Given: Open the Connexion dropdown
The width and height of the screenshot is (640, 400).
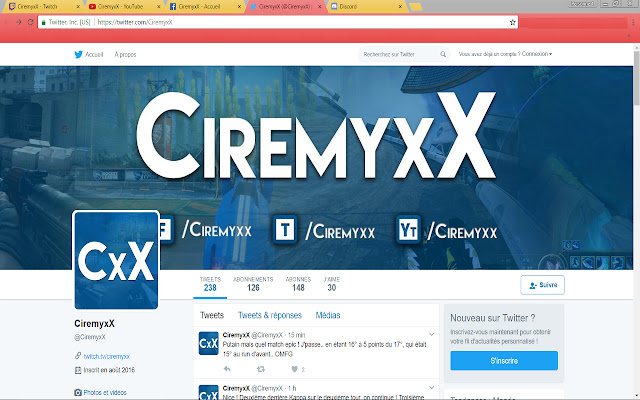Looking at the screenshot, I should coord(537,54).
